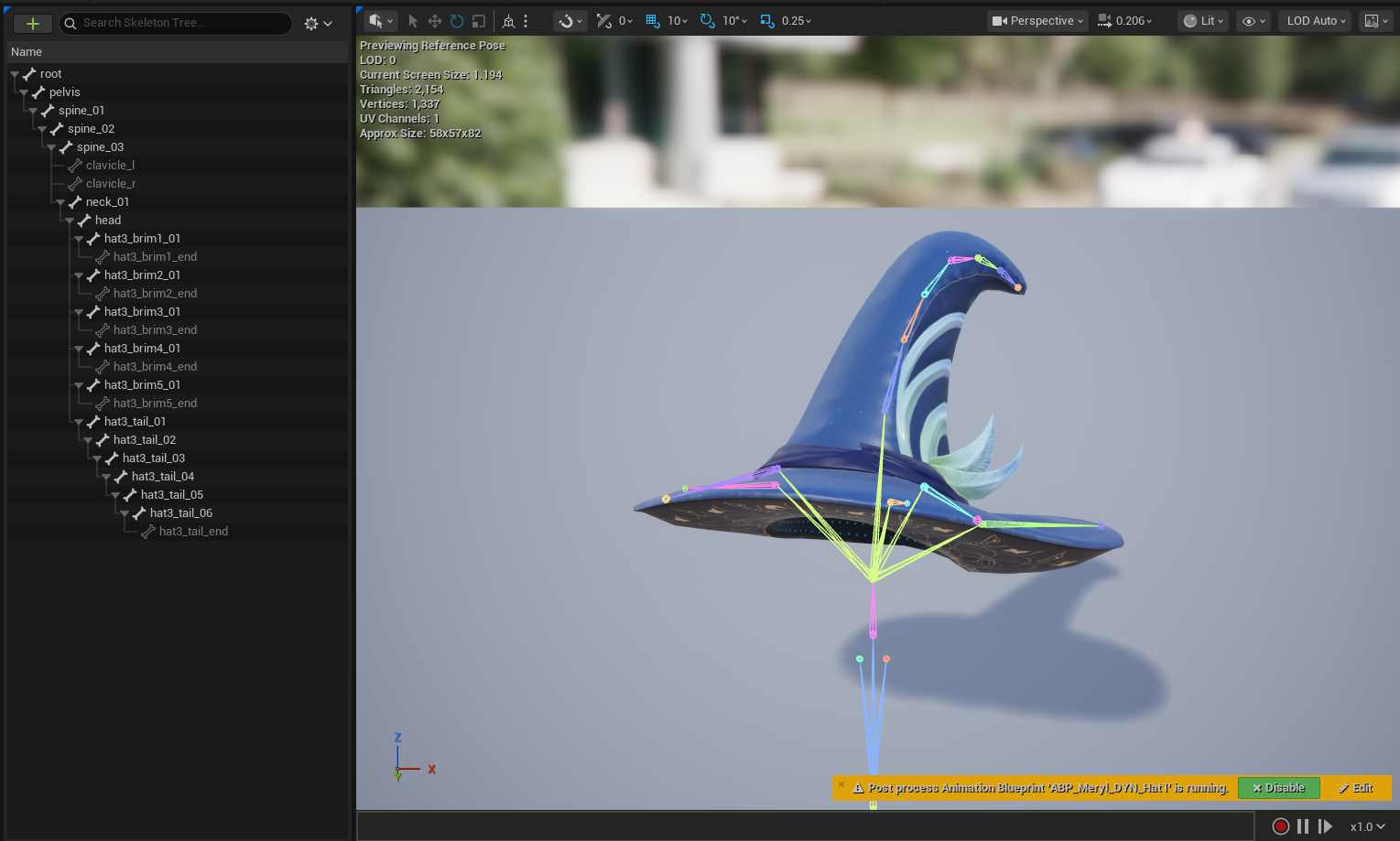The width and height of the screenshot is (1400, 841).
Task: Click the add bone plus button
Action: [32, 24]
